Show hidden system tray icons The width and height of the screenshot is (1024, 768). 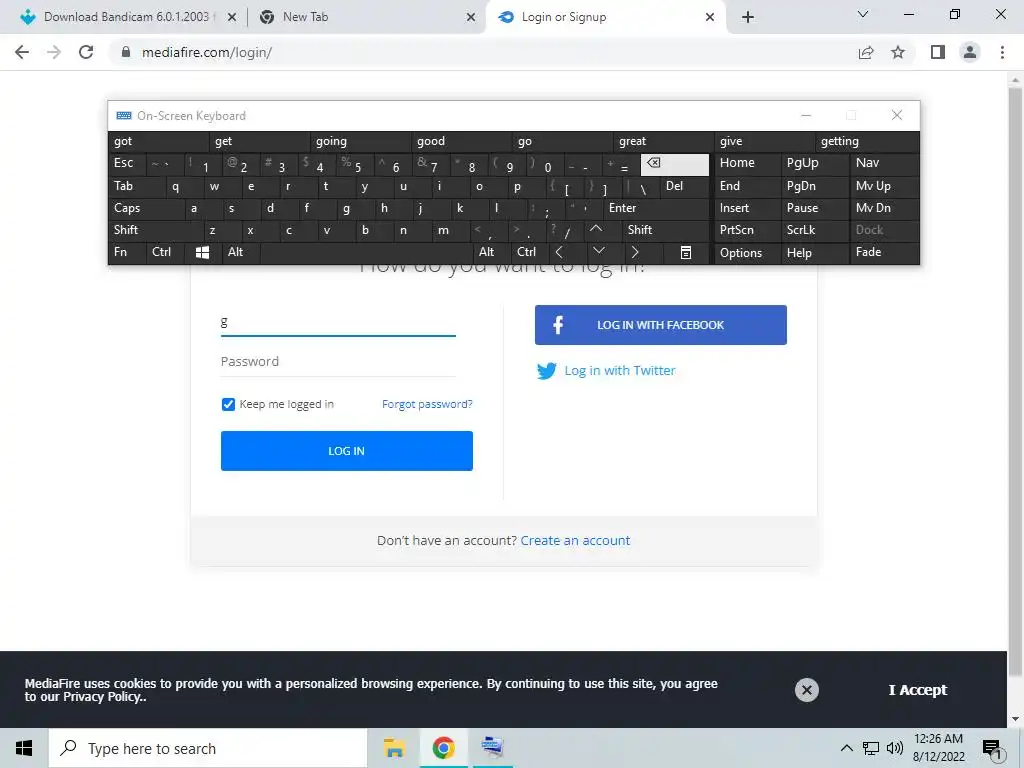(846, 748)
